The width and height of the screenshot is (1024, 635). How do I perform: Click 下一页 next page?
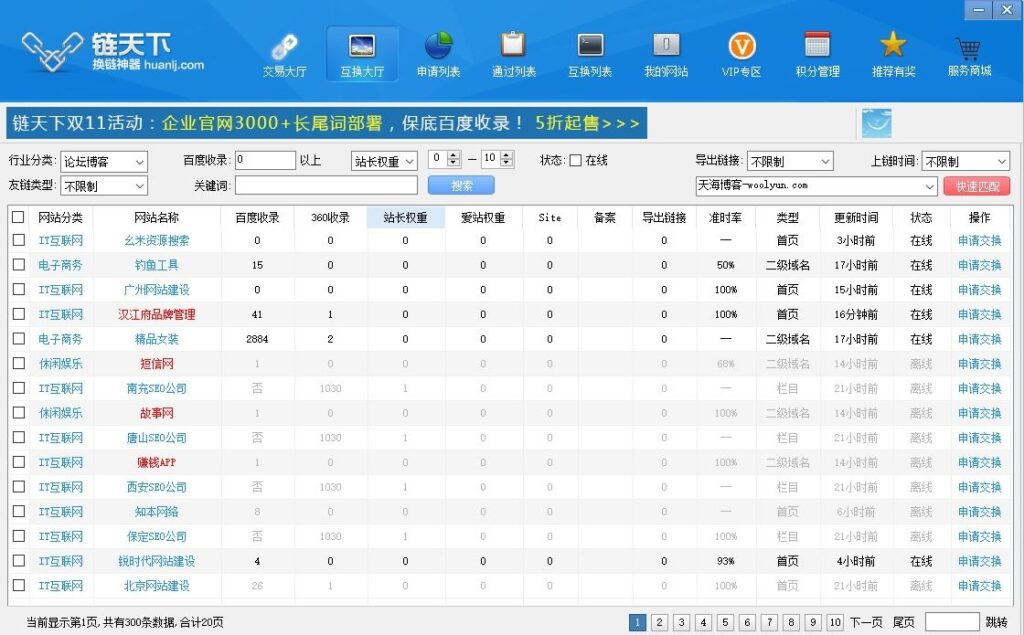(866, 623)
